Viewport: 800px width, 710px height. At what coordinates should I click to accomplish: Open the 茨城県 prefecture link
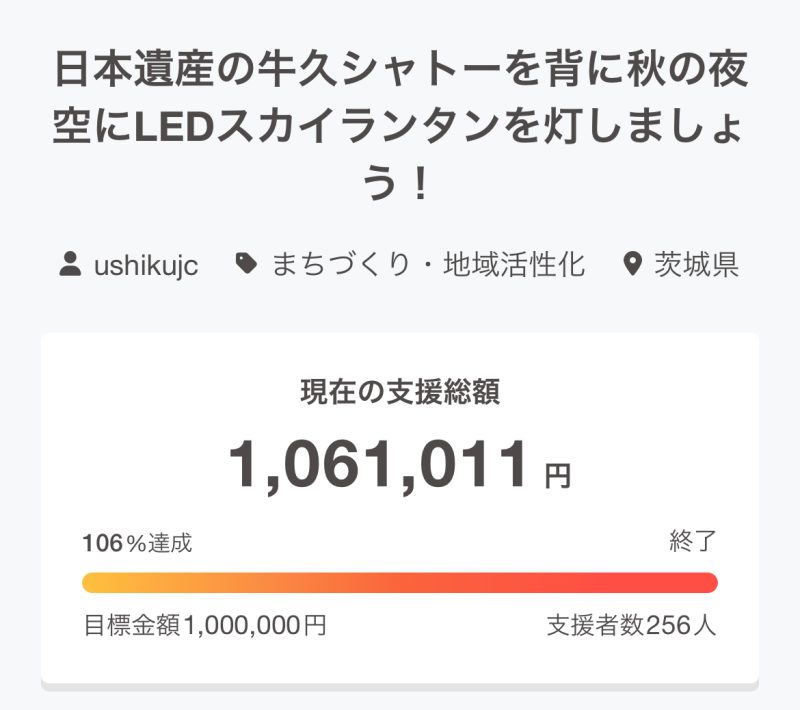coord(696,264)
